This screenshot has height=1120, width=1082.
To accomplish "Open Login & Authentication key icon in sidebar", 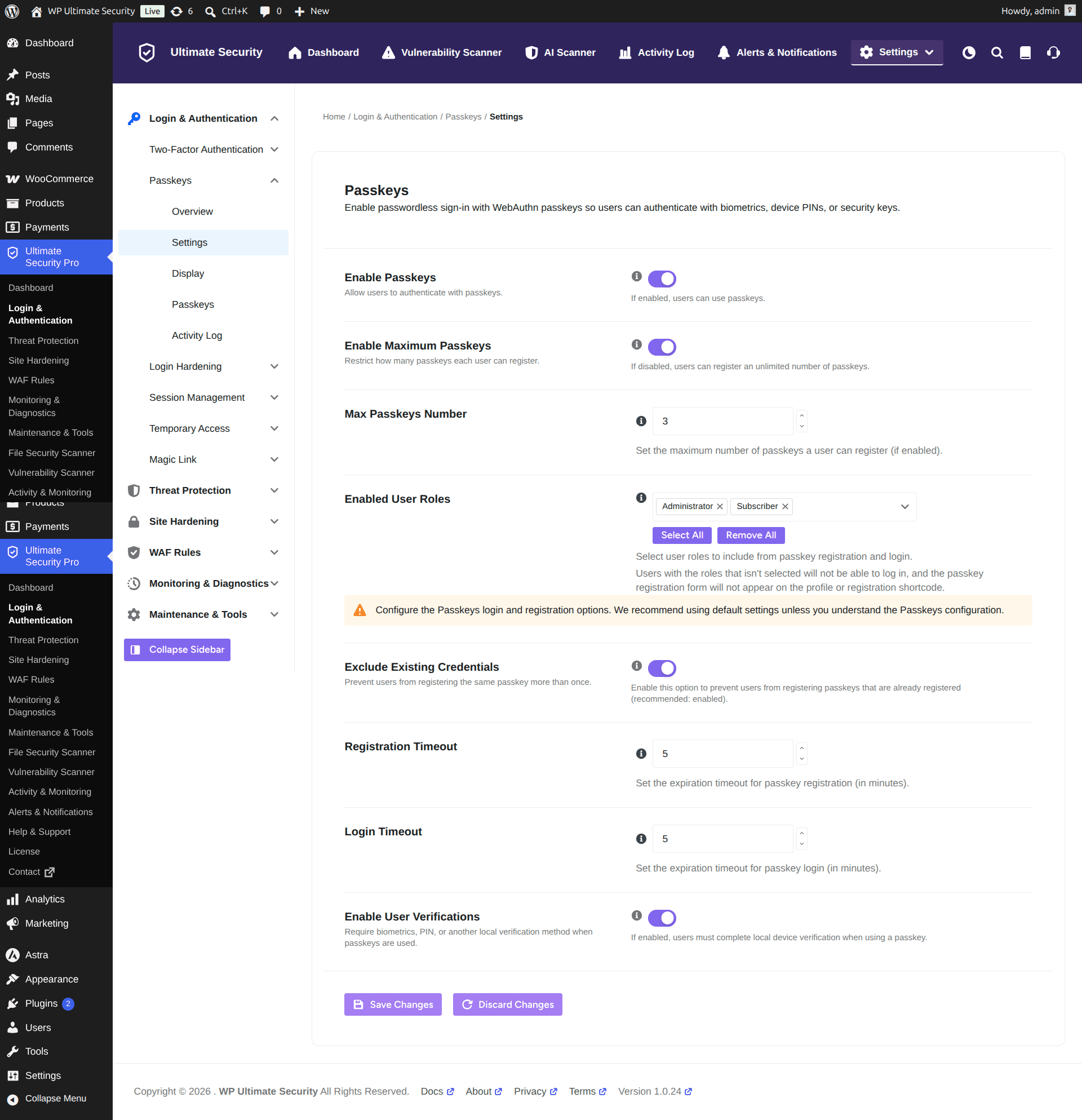I will (134, 118).
